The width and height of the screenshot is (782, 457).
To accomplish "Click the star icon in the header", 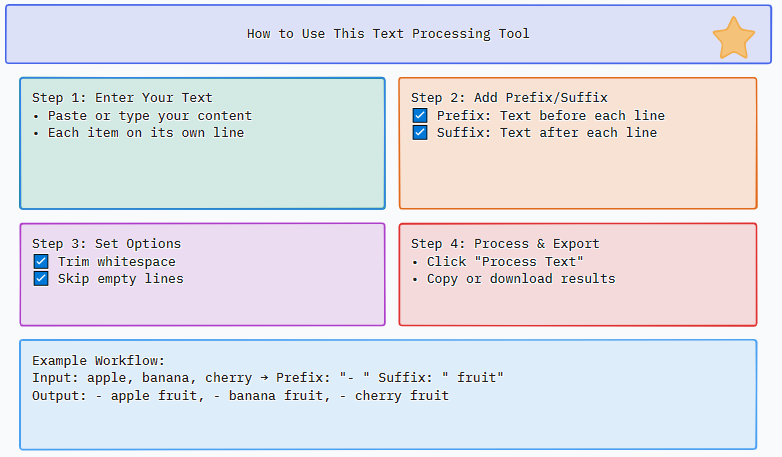I will click(733, 38).
